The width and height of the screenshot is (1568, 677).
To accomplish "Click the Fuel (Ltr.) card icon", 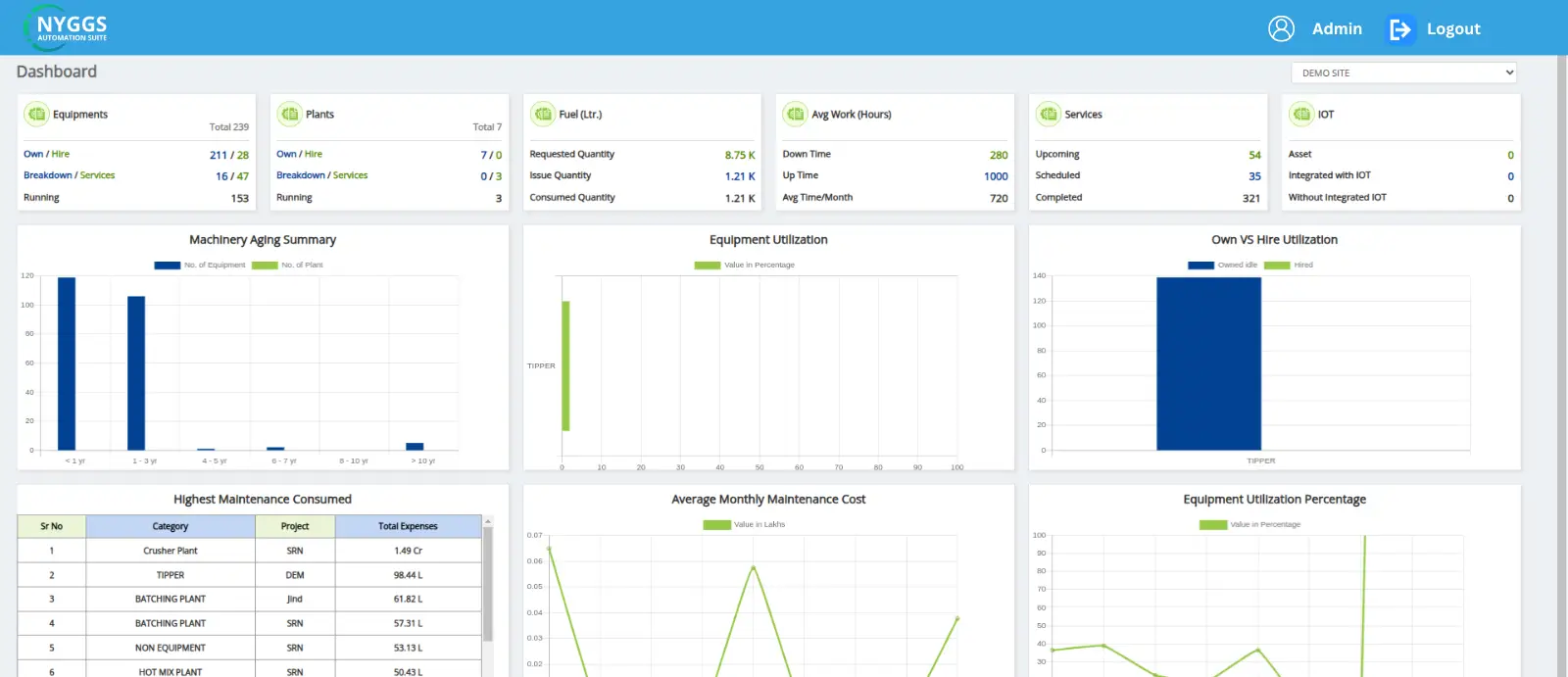I will (x=542, y=115).
